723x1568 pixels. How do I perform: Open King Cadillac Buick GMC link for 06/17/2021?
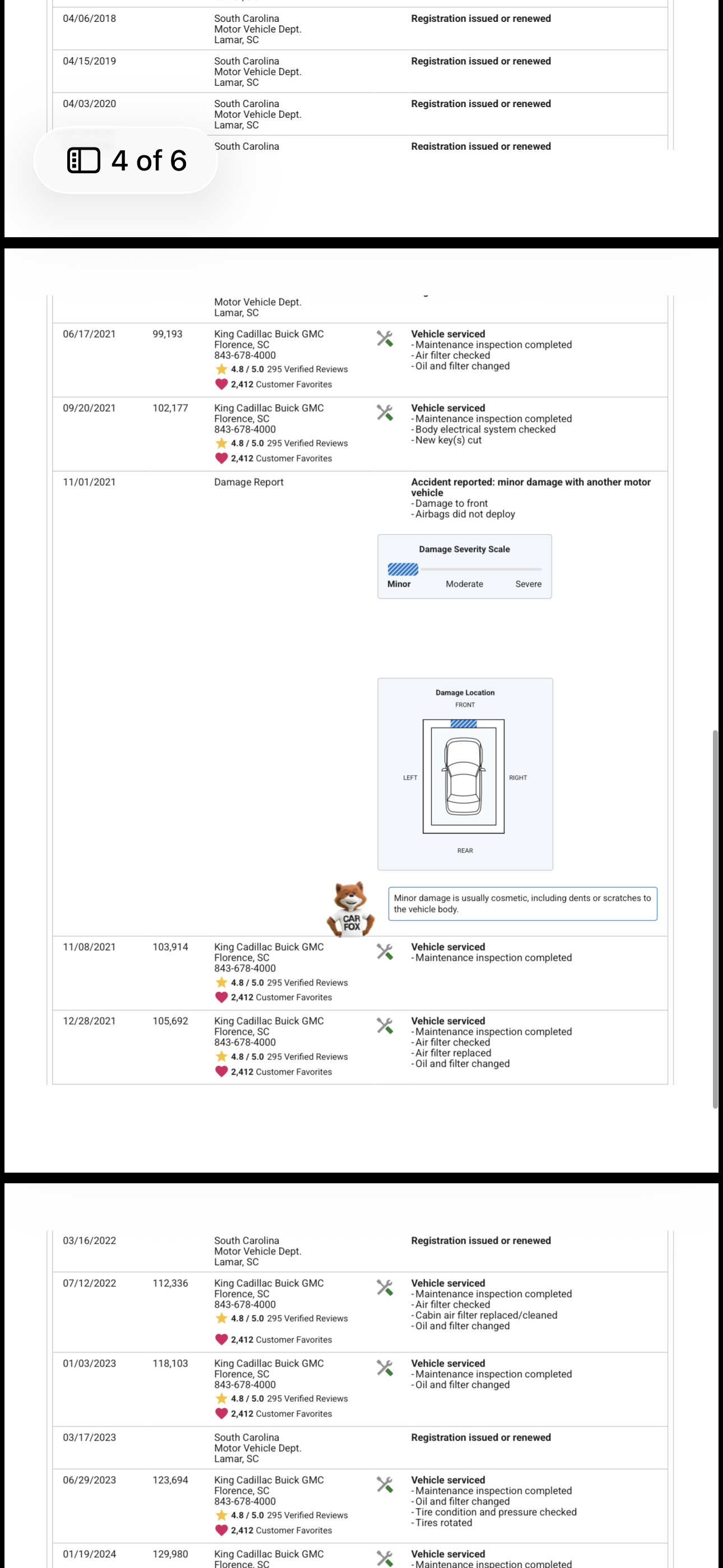pyautogui.click(x=269, y=334)
